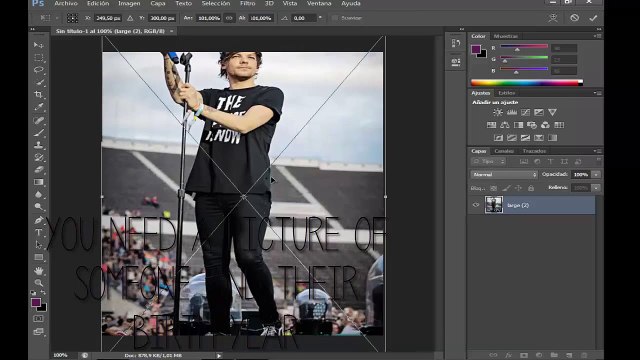Viewport: 640px width, 360px height.
Task: Click the X position input field
Action: (x=108, y=18)
